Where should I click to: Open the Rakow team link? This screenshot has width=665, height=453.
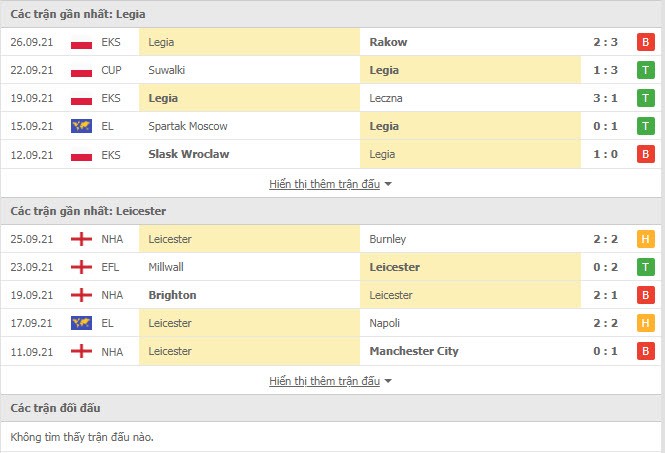point(388,42)
